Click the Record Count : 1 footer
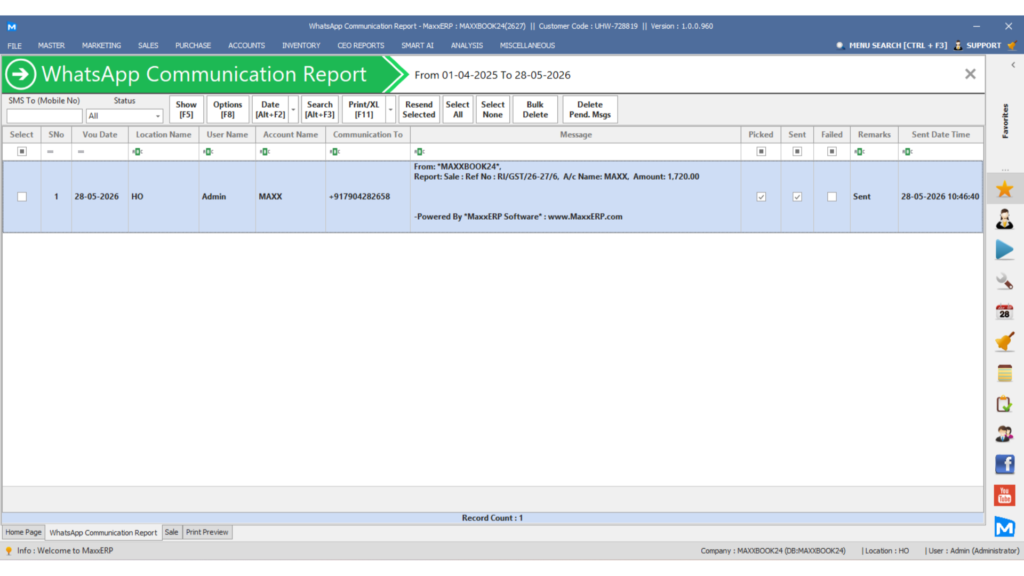The height and width of the screenshot is (576, 1024). click(x=492, y=518)
